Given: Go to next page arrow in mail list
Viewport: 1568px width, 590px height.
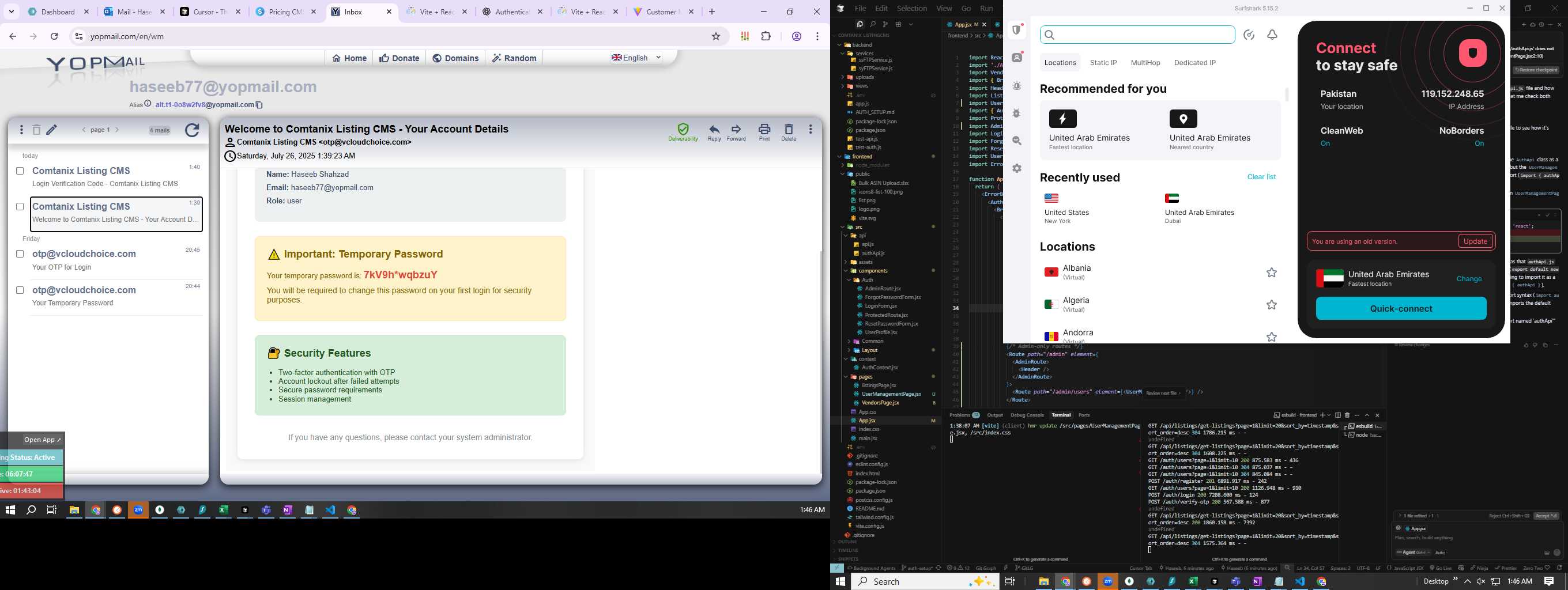Looking at the screenshot, I should tap(118, 130).
